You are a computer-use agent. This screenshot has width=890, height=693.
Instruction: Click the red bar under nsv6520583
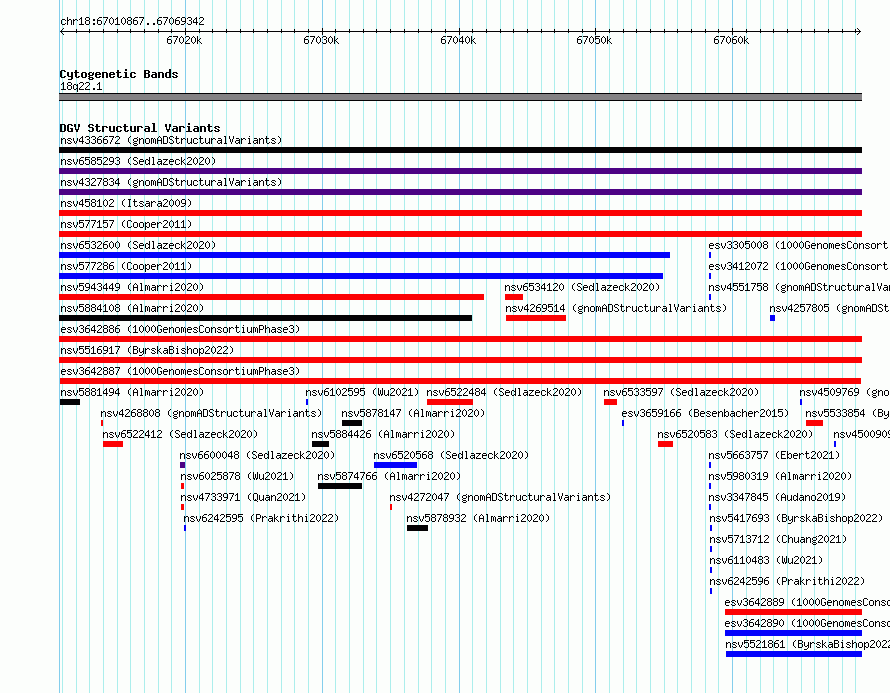[665, 444]
